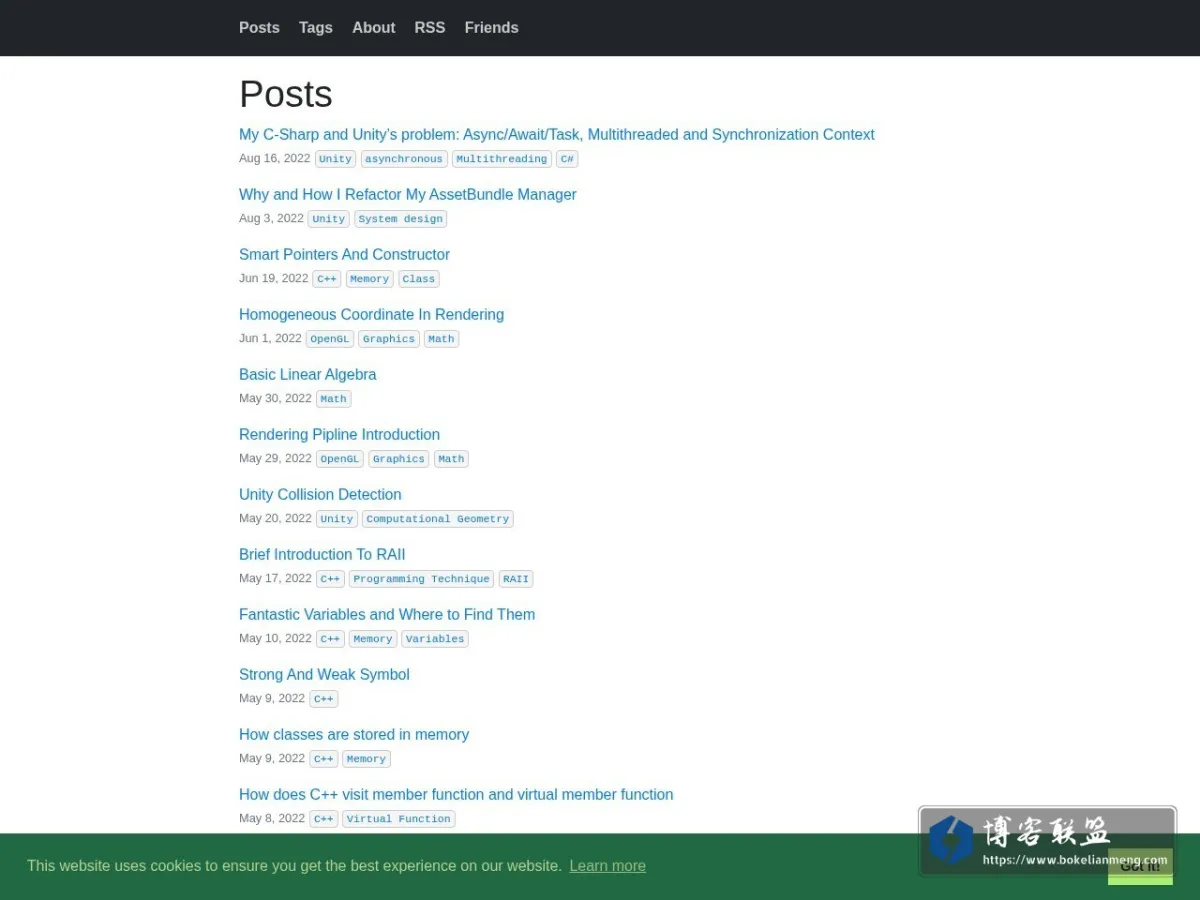1200x900 pixels.
Task: Filter by the Multithreading tag
Action: point(502,159)
